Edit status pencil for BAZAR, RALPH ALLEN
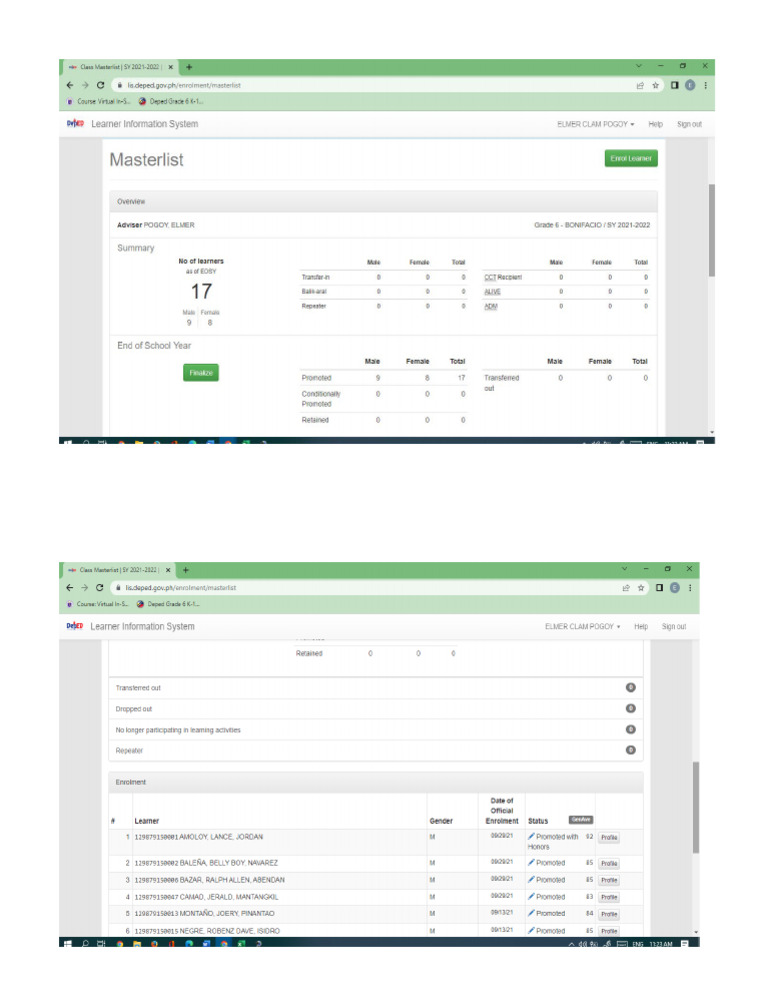 (531, 880)
